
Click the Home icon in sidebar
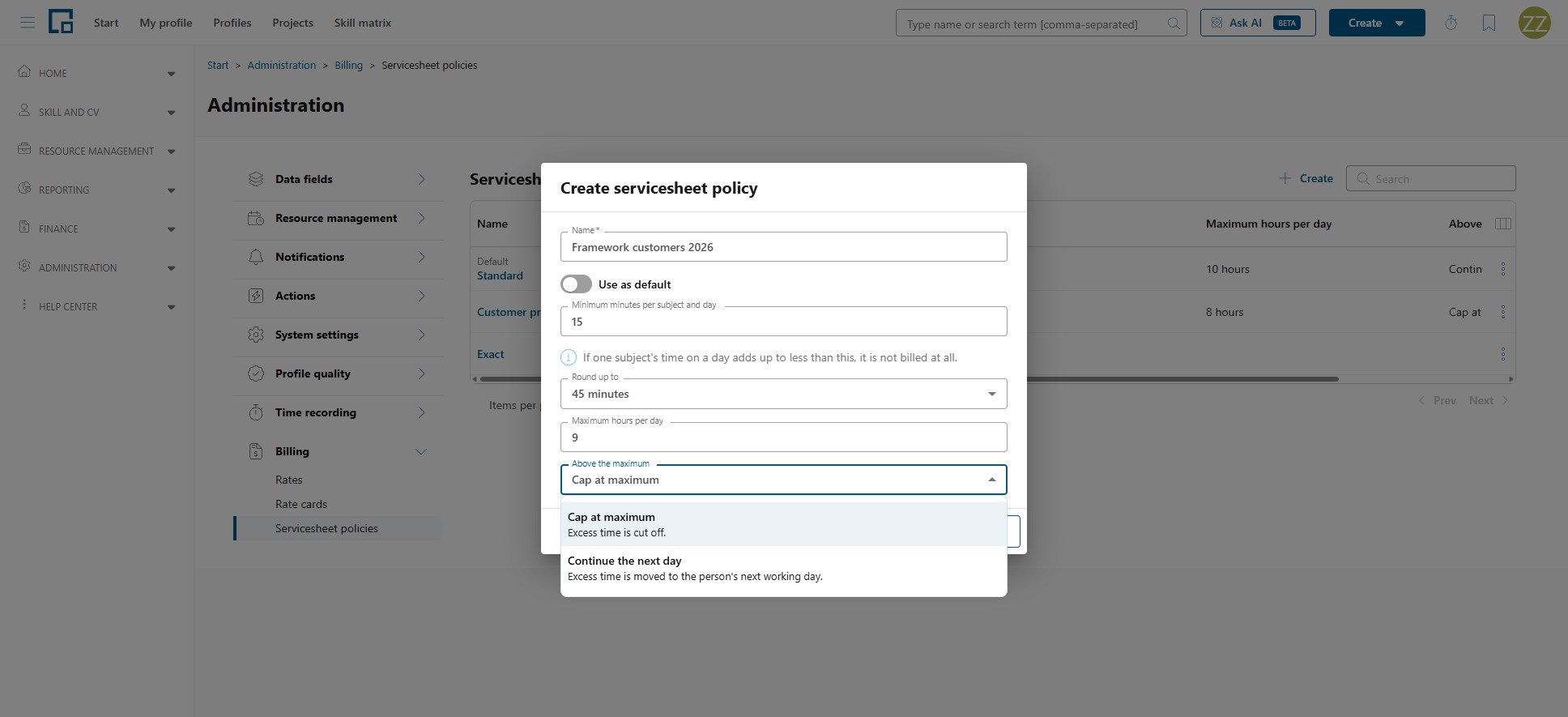24,71
